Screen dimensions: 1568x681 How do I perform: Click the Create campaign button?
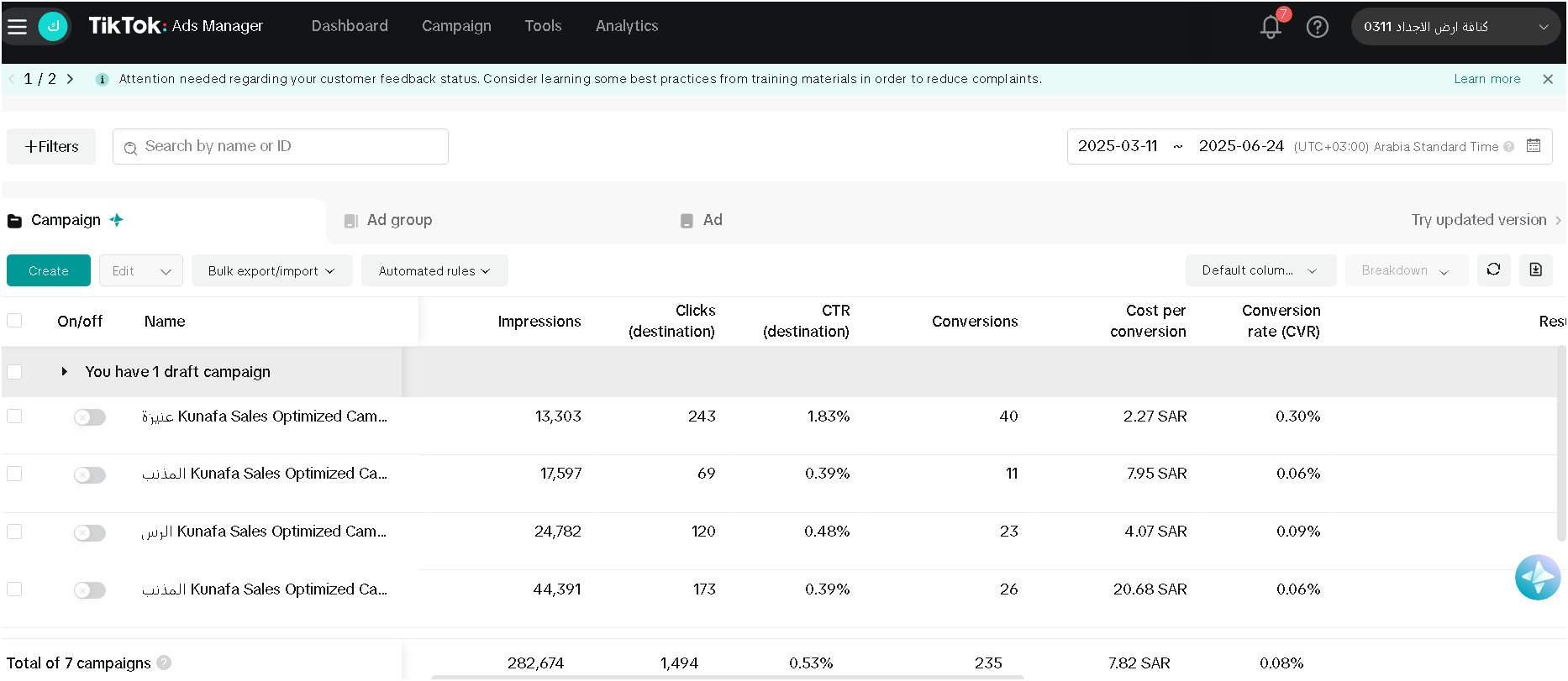(x=49, y=270)
